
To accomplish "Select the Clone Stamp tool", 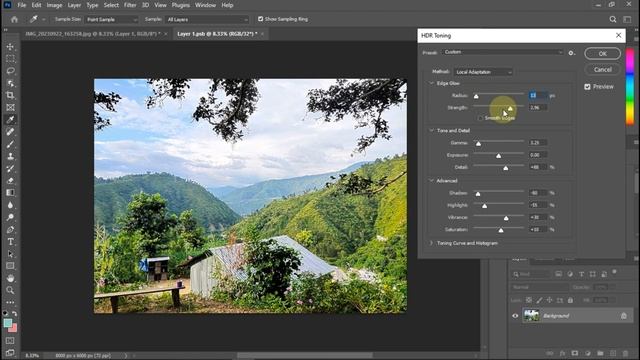I will tap(10, 156).
